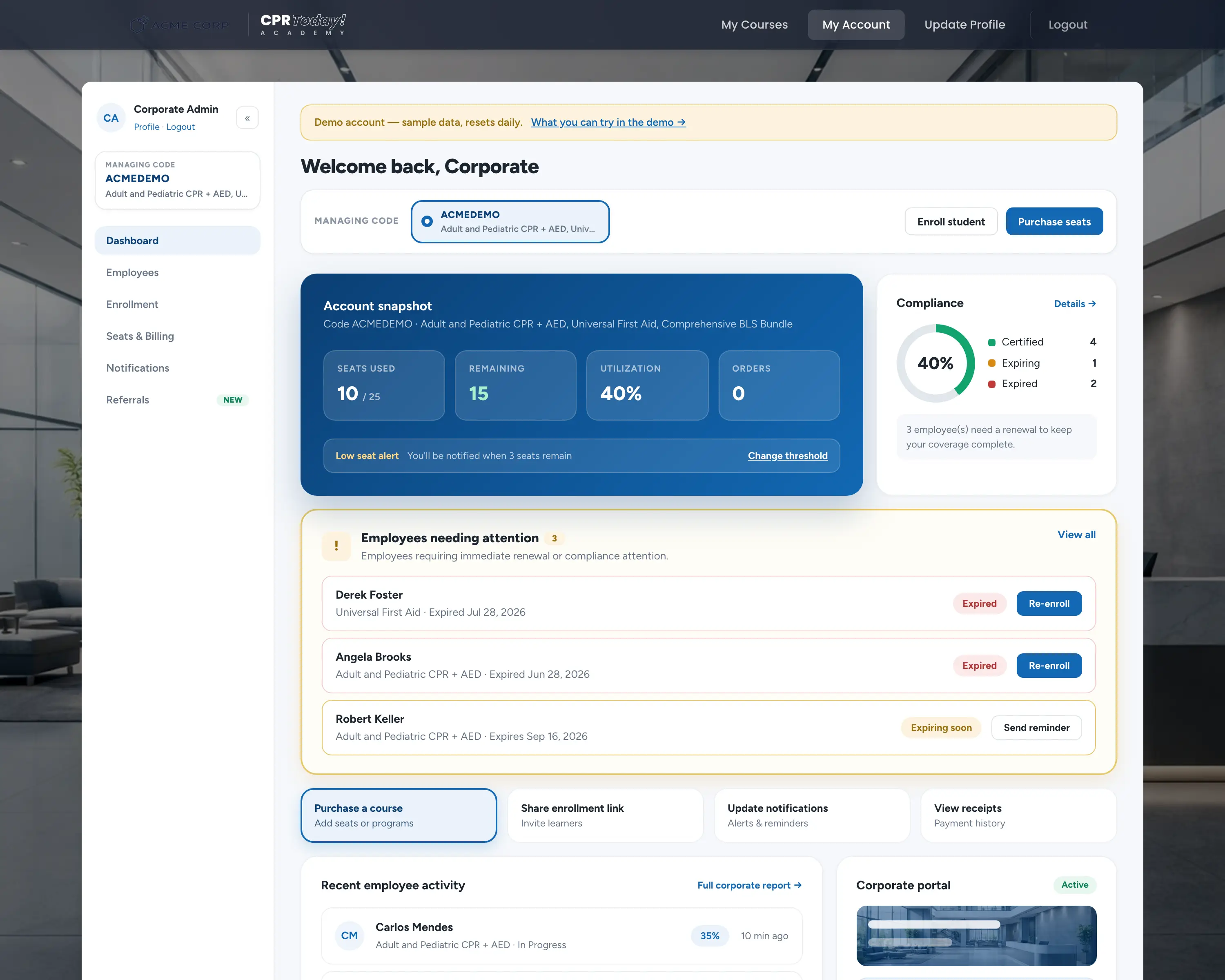Click the Seats Used stat tile
The image size is (1225, 980).
(383, 385)
